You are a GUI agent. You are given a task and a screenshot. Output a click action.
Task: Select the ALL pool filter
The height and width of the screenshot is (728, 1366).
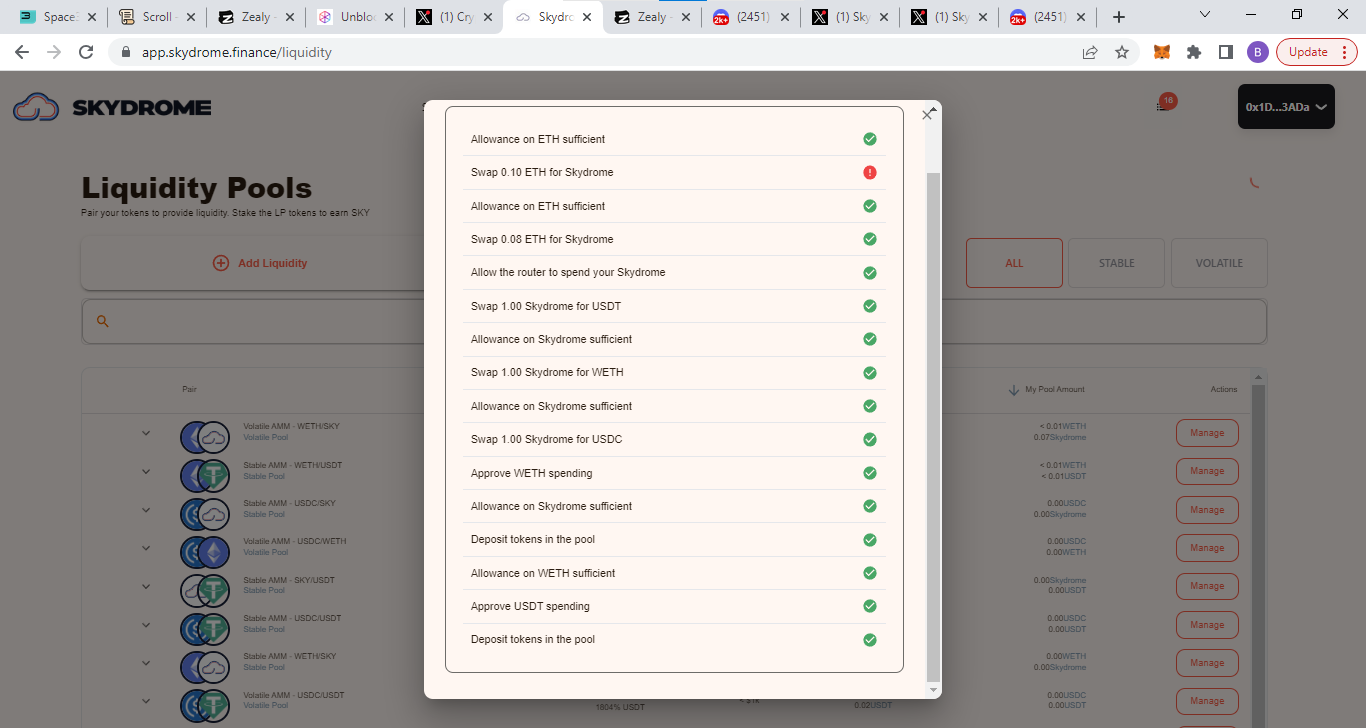point(1013,263)
